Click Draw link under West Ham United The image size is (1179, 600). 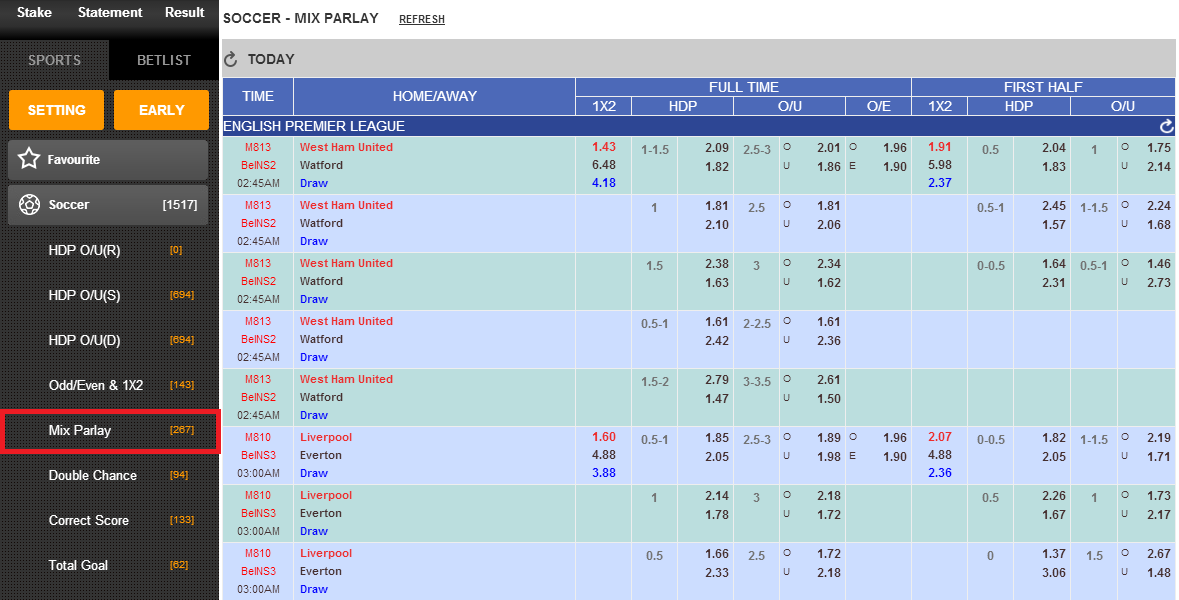(x=314, y=183)
